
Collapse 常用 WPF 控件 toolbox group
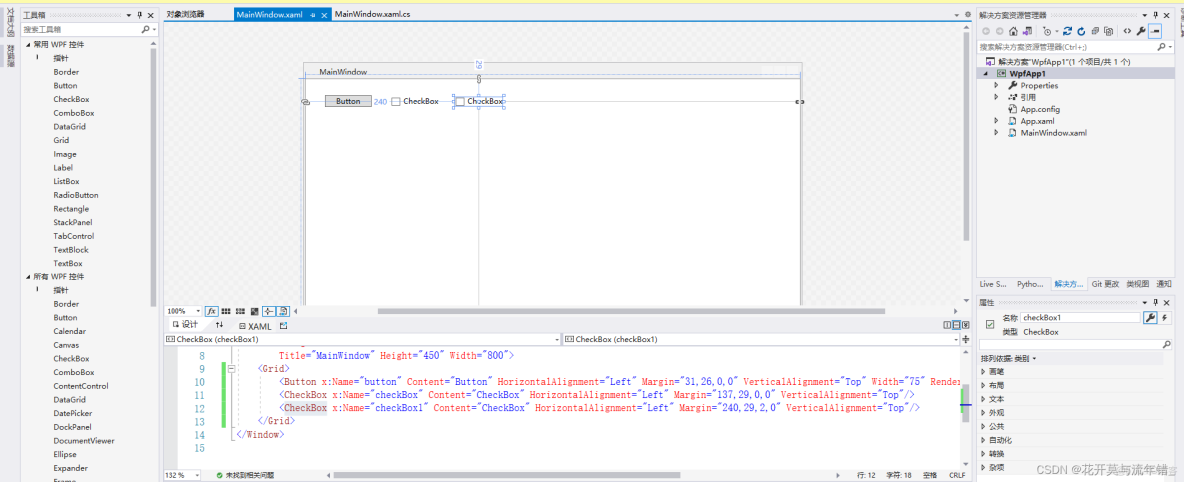tap(28, 45)
